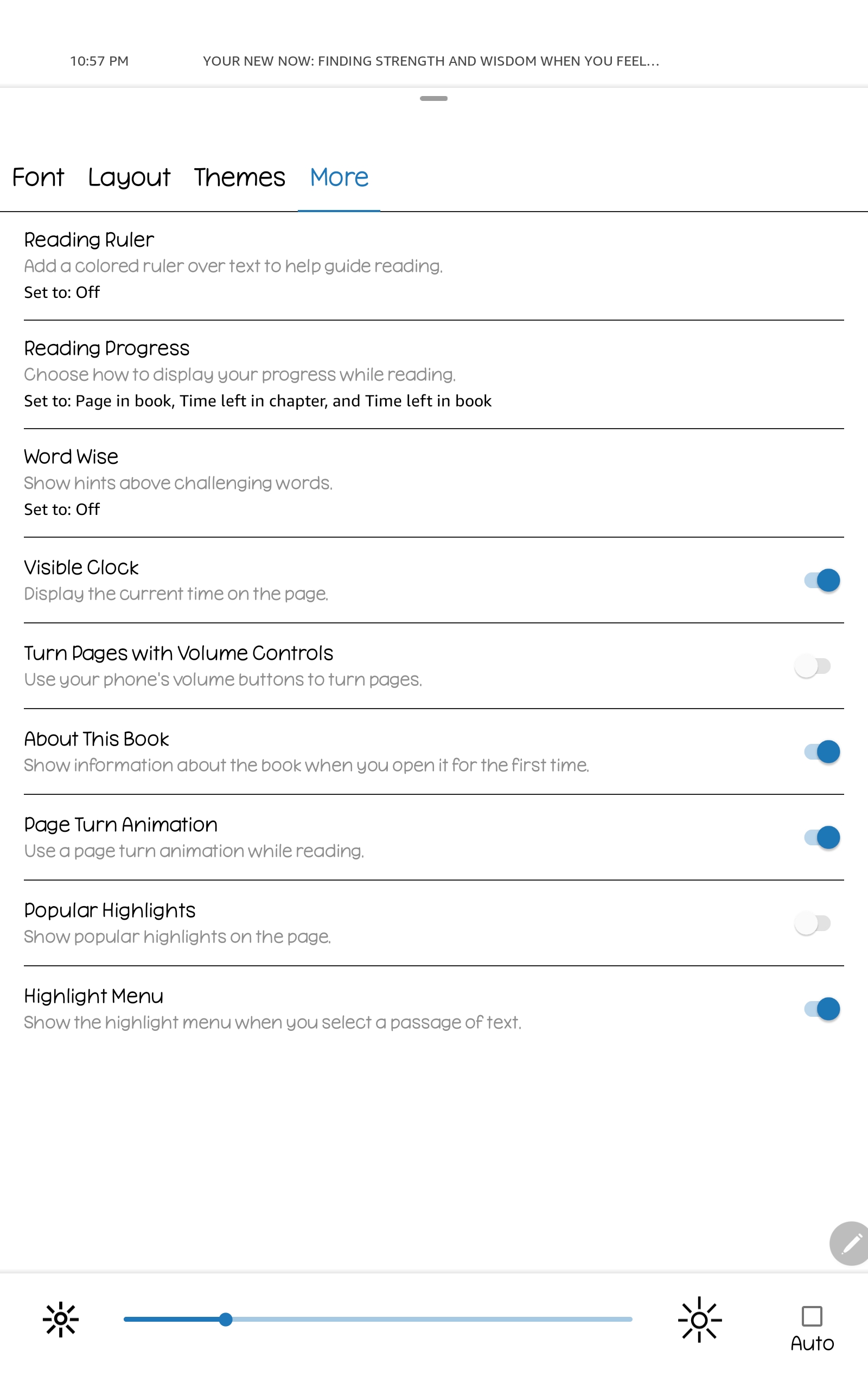Tap the book title in the status bar
The width and height of the screenshot is (868, 1389).
pos(432,61)
